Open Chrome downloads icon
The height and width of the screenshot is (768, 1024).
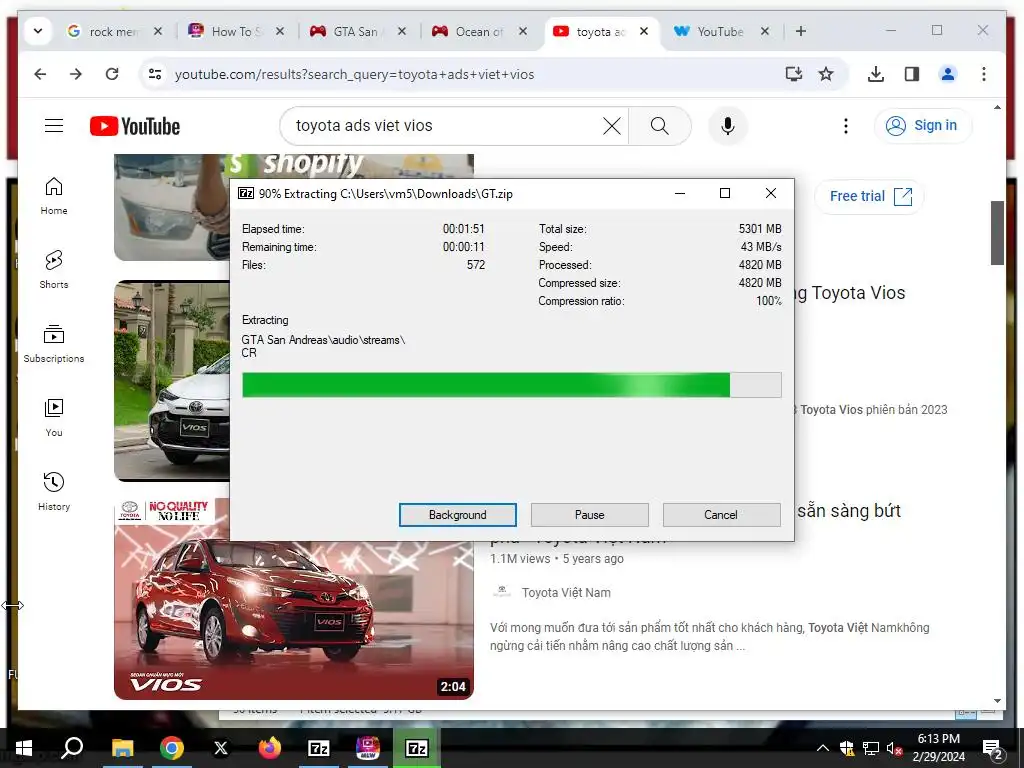pos(876,74)
